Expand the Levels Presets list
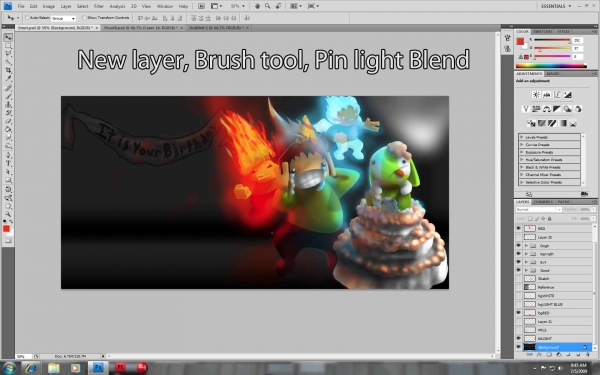Screen dimensions: 600x375 pyautogui.click(x=522, y=137)
